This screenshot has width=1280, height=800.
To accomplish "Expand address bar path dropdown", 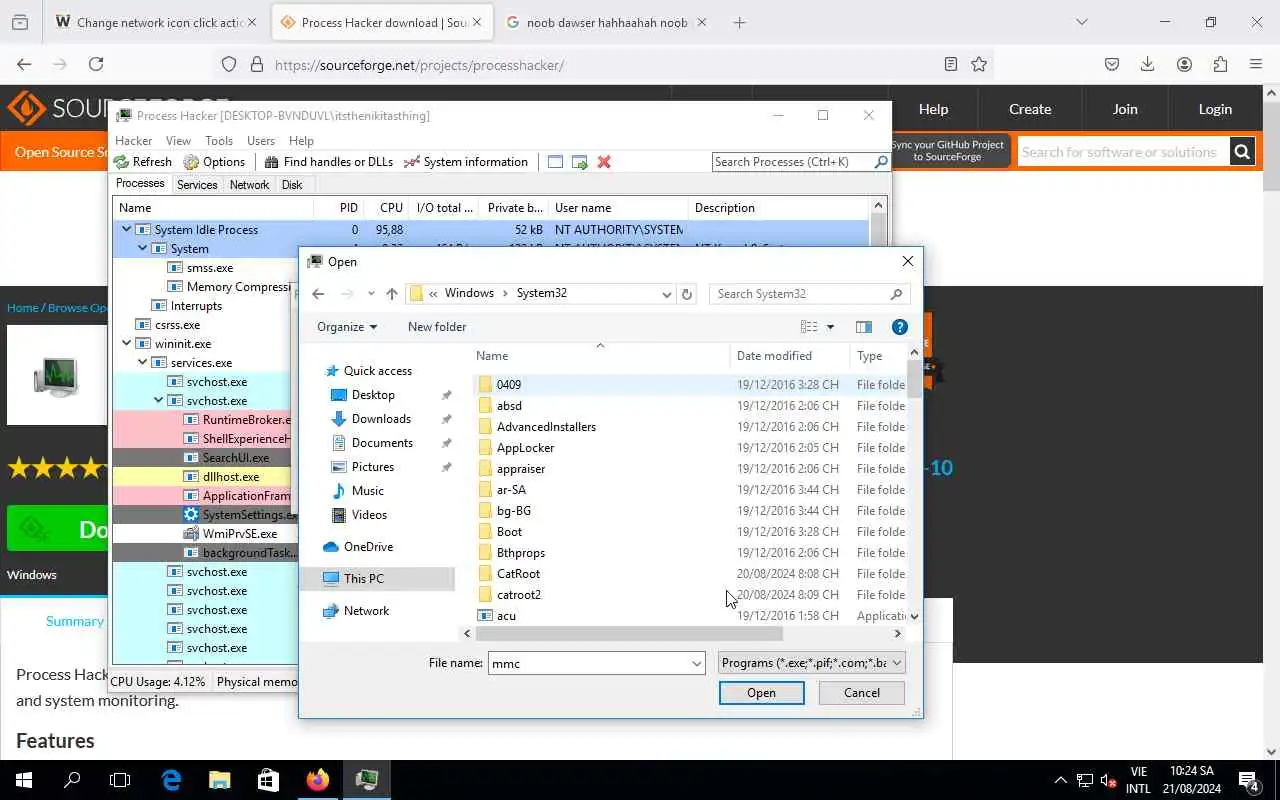I will [666, 294].
